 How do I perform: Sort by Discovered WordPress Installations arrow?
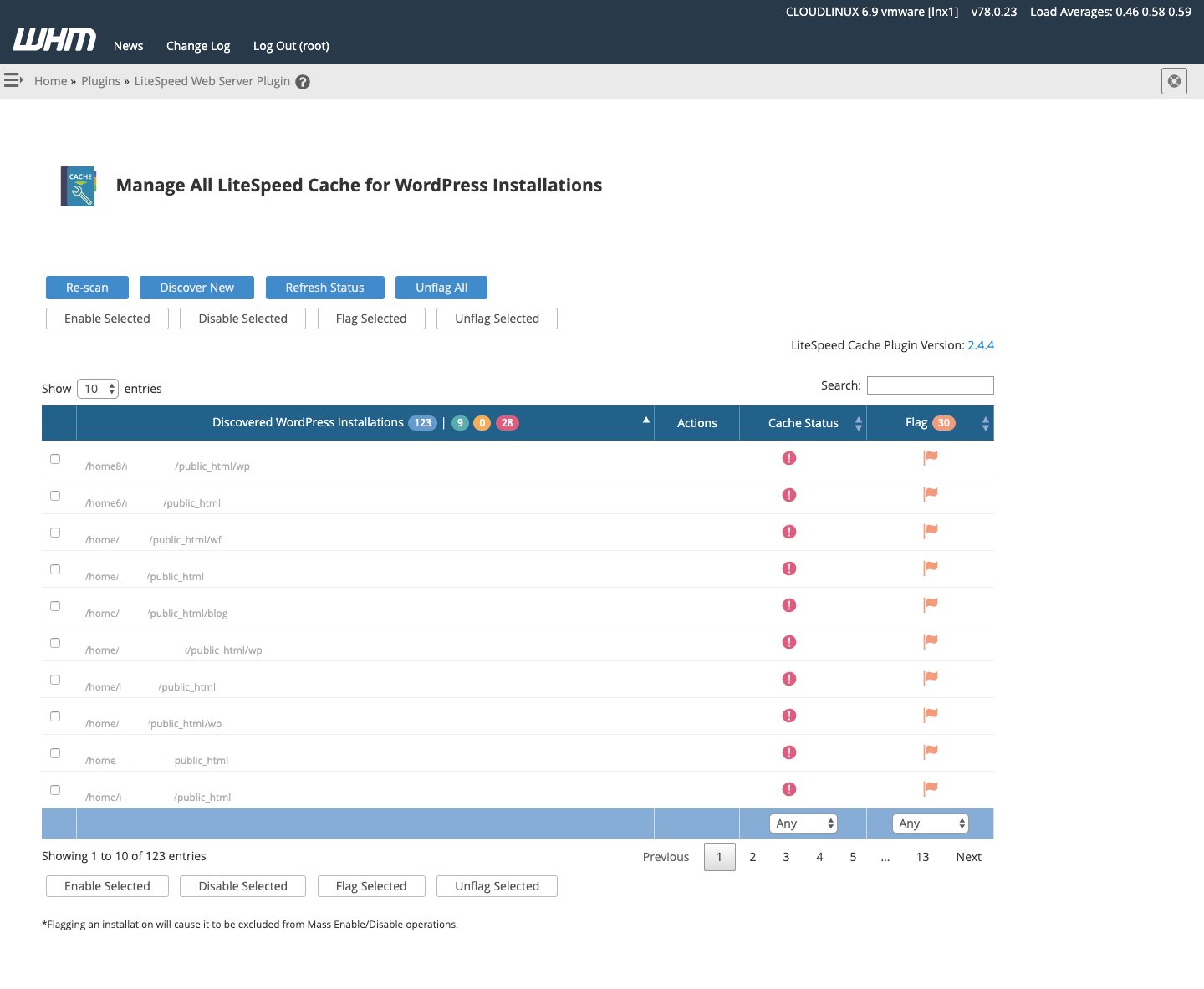click(x=645, y=420)
